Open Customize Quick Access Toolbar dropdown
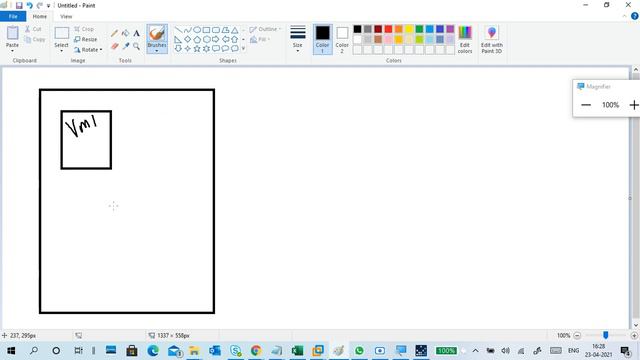Viewport: 640px width, 360px height. coord(49,6)
